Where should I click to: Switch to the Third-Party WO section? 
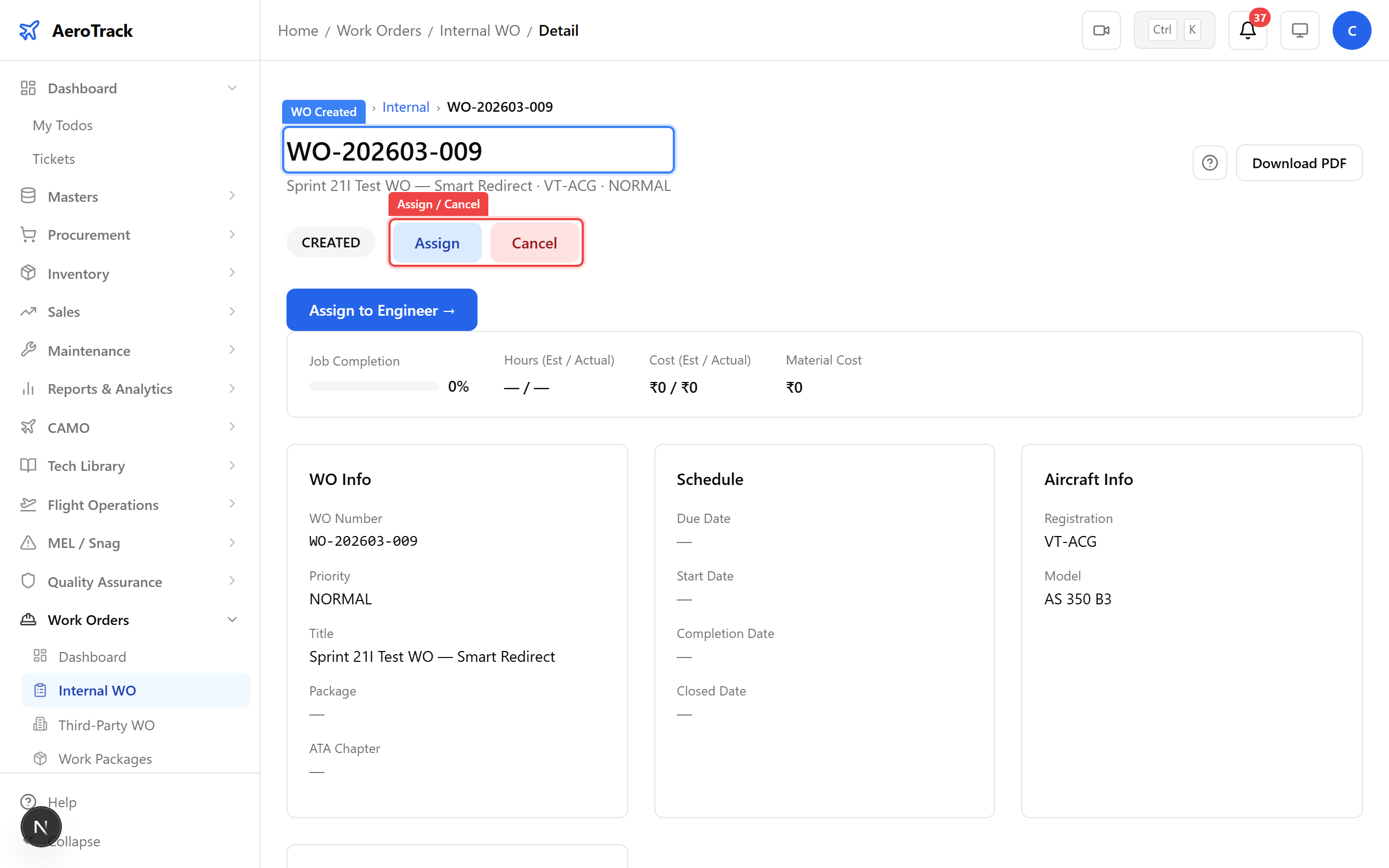click(106, 725)
